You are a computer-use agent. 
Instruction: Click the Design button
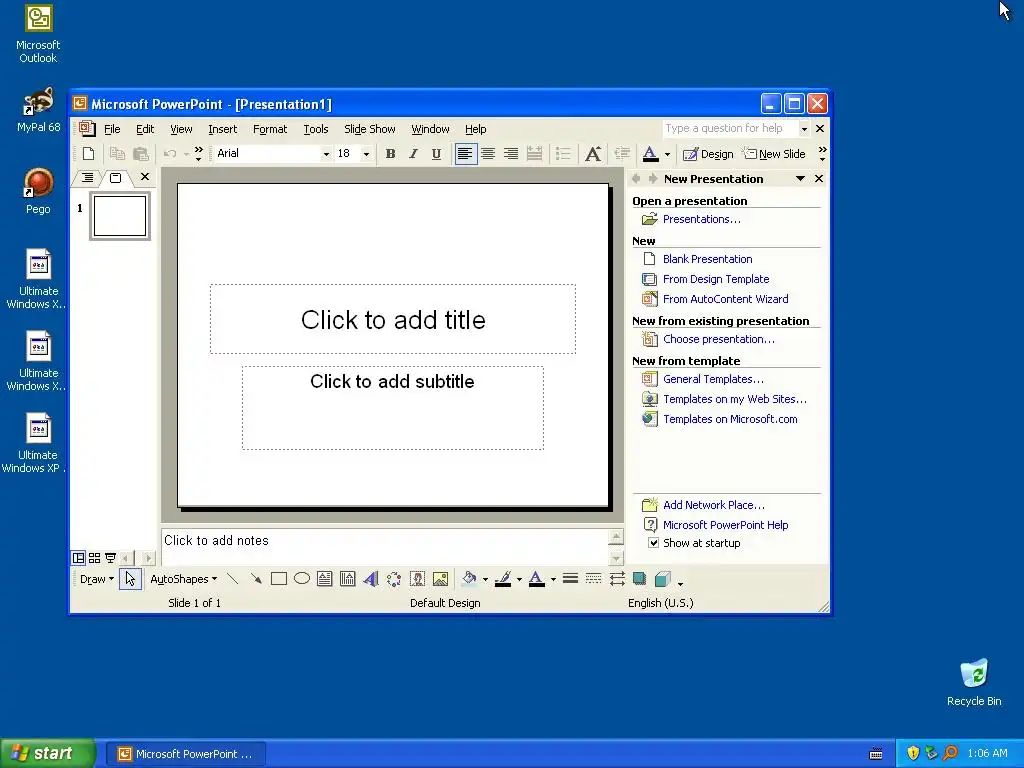[x=708, y=154]
